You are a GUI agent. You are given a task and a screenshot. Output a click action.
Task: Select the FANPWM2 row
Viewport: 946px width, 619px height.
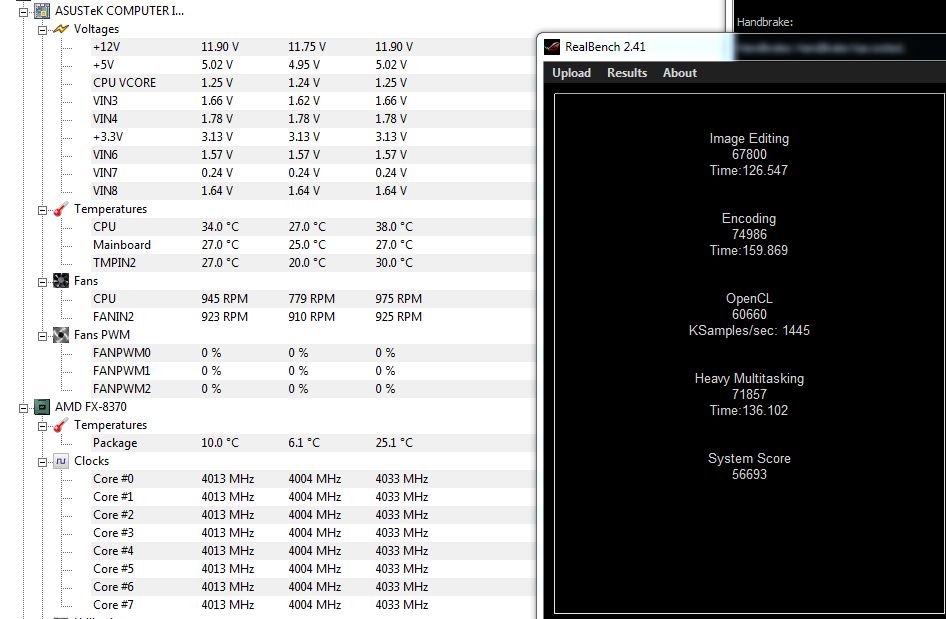point(313,389)
